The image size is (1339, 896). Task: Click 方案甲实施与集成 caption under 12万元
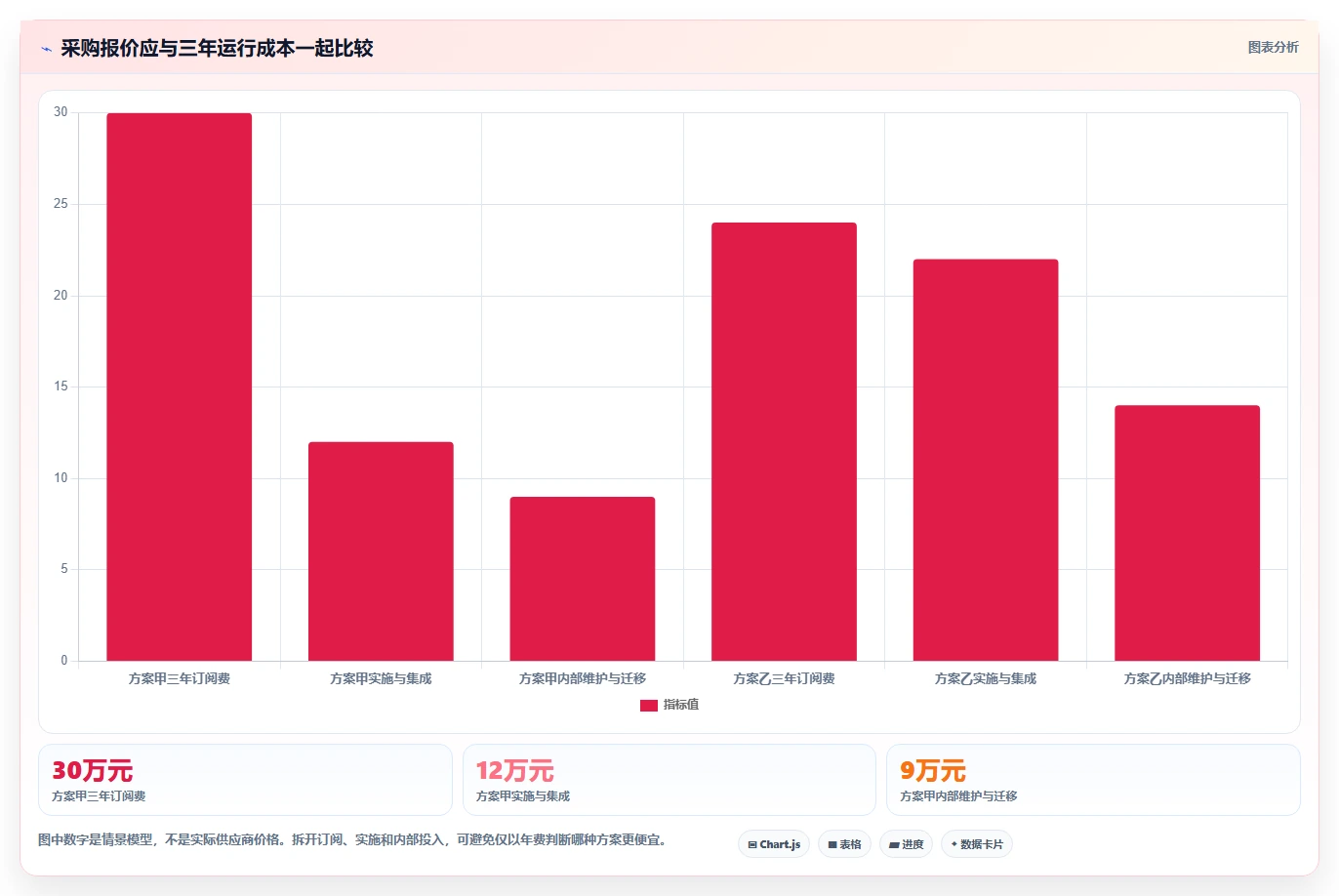523,796
